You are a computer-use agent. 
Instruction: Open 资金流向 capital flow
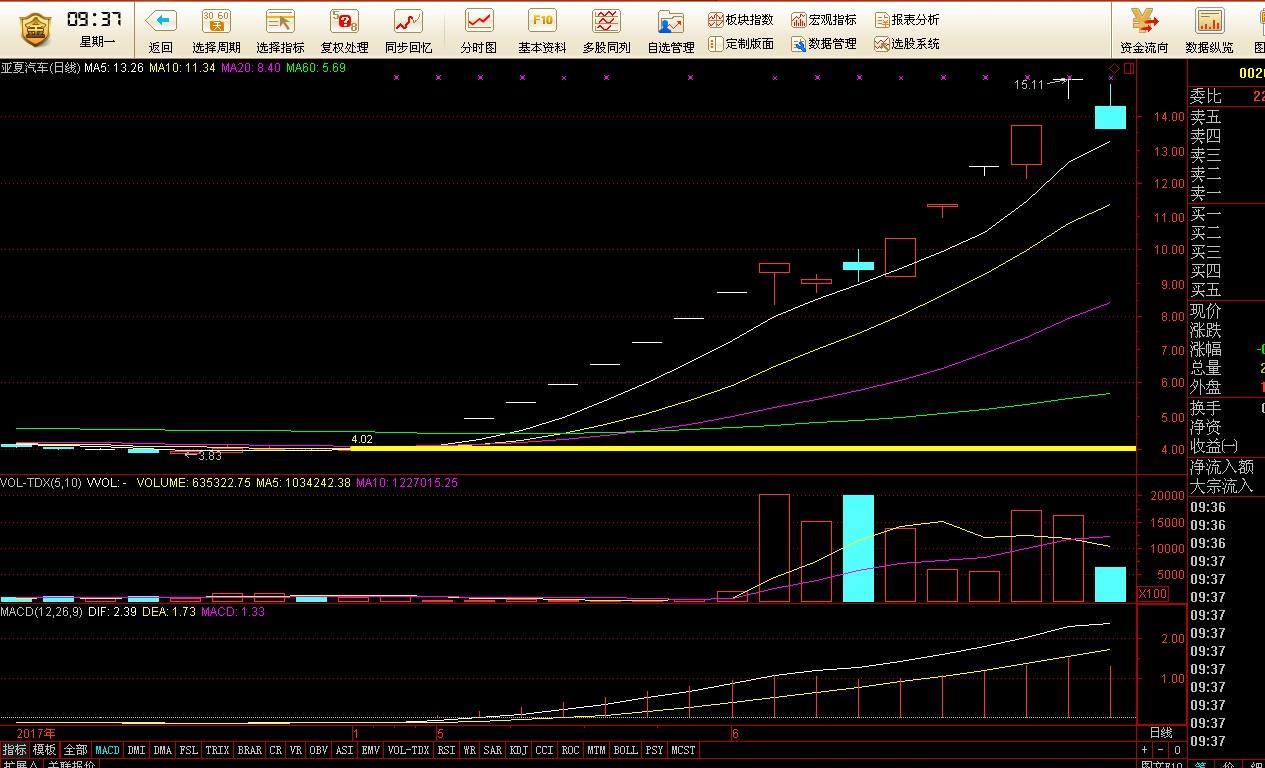click(x=1144, y=29)
